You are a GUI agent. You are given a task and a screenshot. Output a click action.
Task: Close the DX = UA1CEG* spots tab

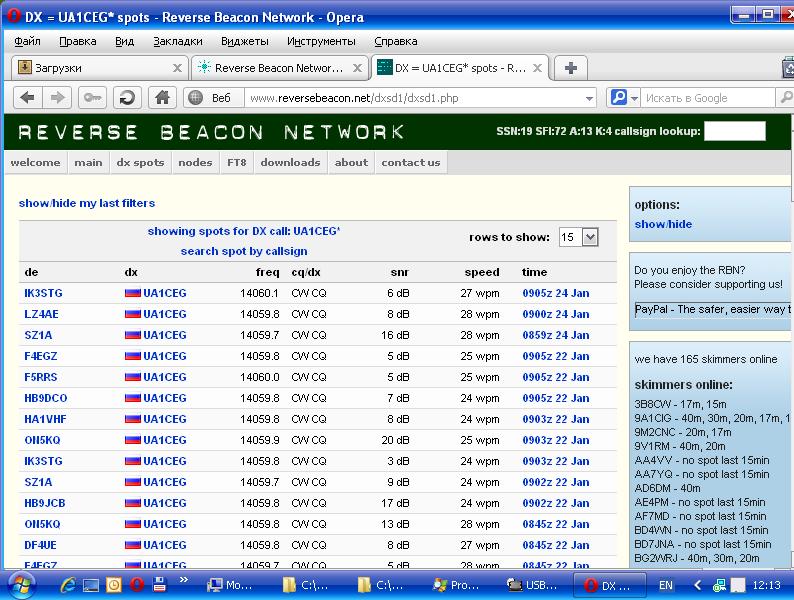coord(538,68)
